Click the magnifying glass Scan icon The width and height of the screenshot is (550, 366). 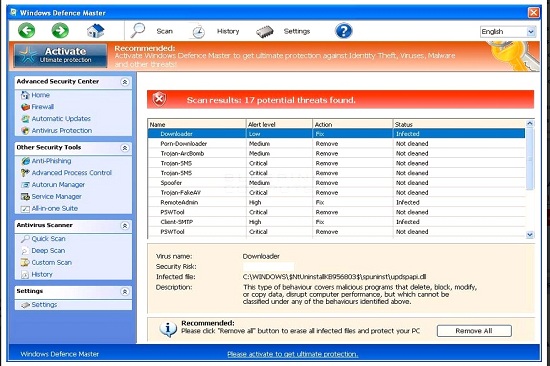tap(138, 31)
